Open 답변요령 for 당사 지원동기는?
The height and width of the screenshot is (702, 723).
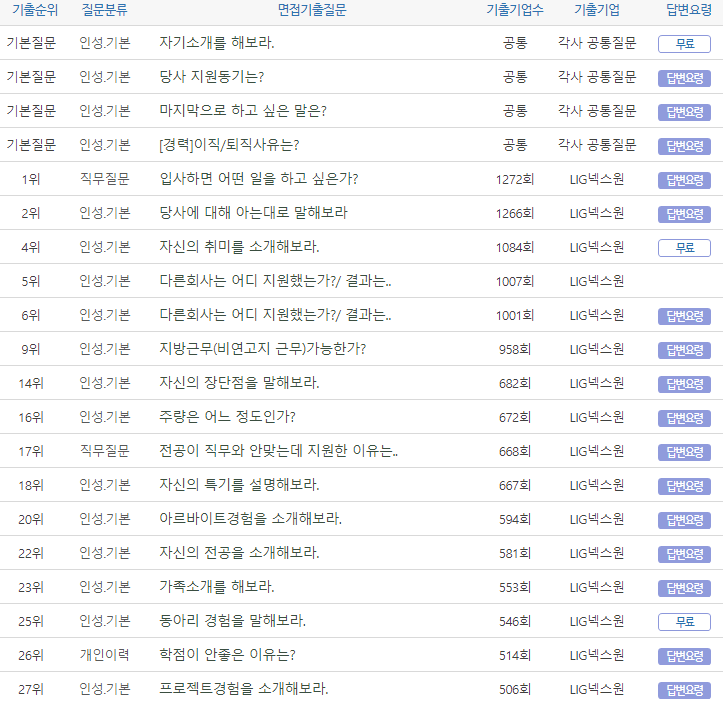[x=684, y=78]
